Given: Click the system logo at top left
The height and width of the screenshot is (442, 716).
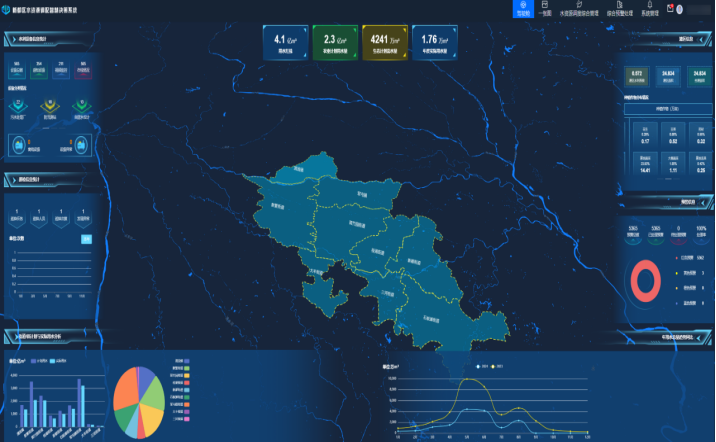Looking at the screenshot, I should coord(7,8).
